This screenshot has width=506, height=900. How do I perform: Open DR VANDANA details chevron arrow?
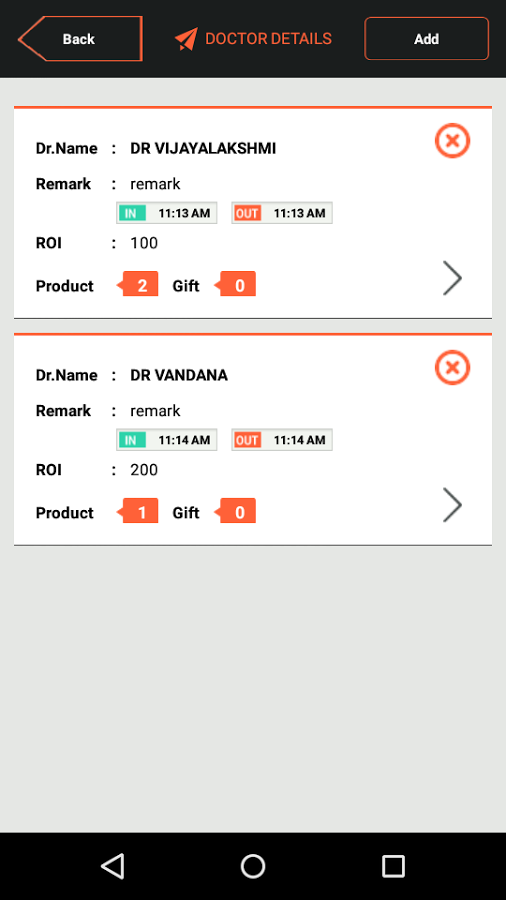tap(452, 505)
